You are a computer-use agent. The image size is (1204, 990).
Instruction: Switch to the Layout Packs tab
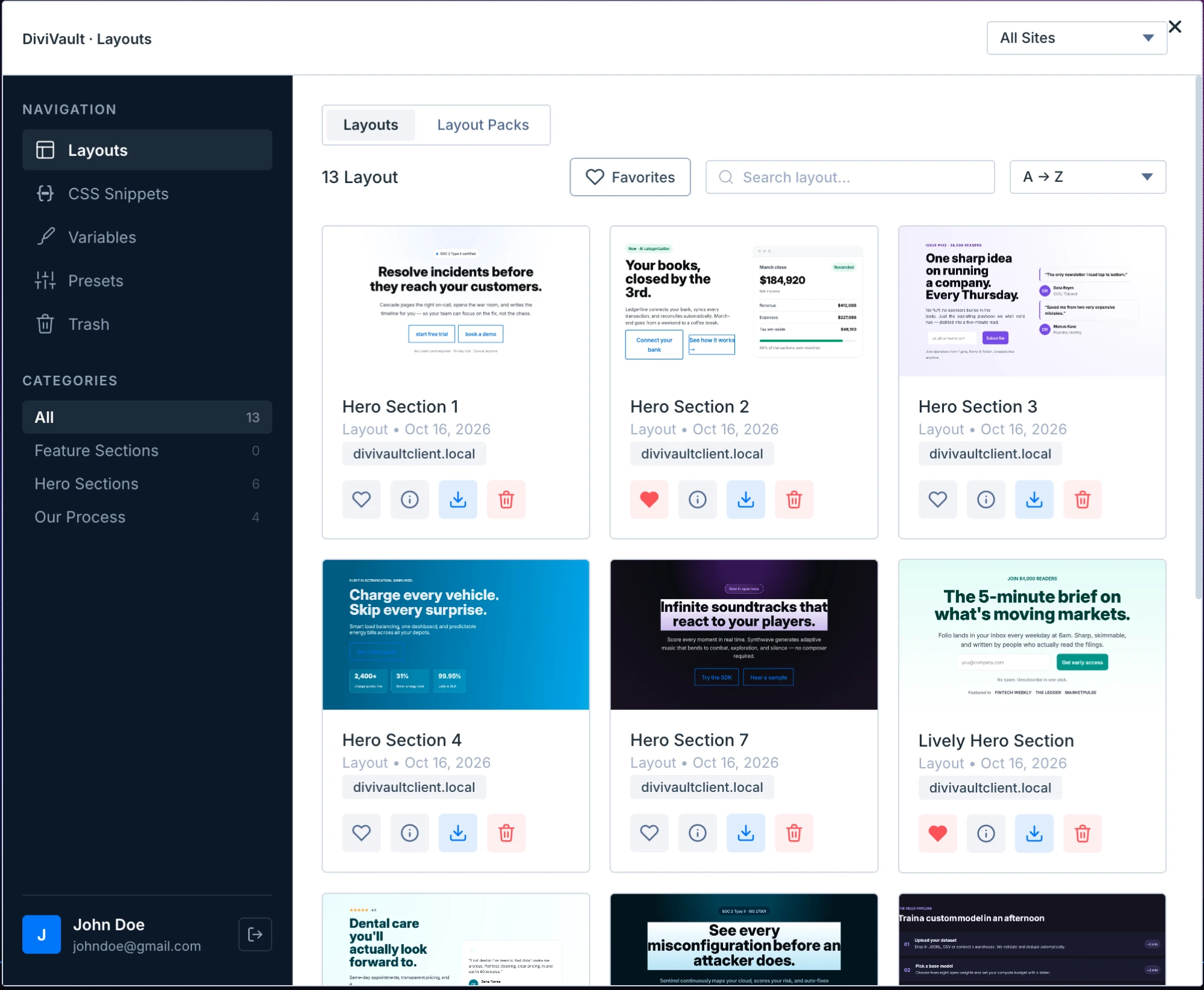click(483, 125)
